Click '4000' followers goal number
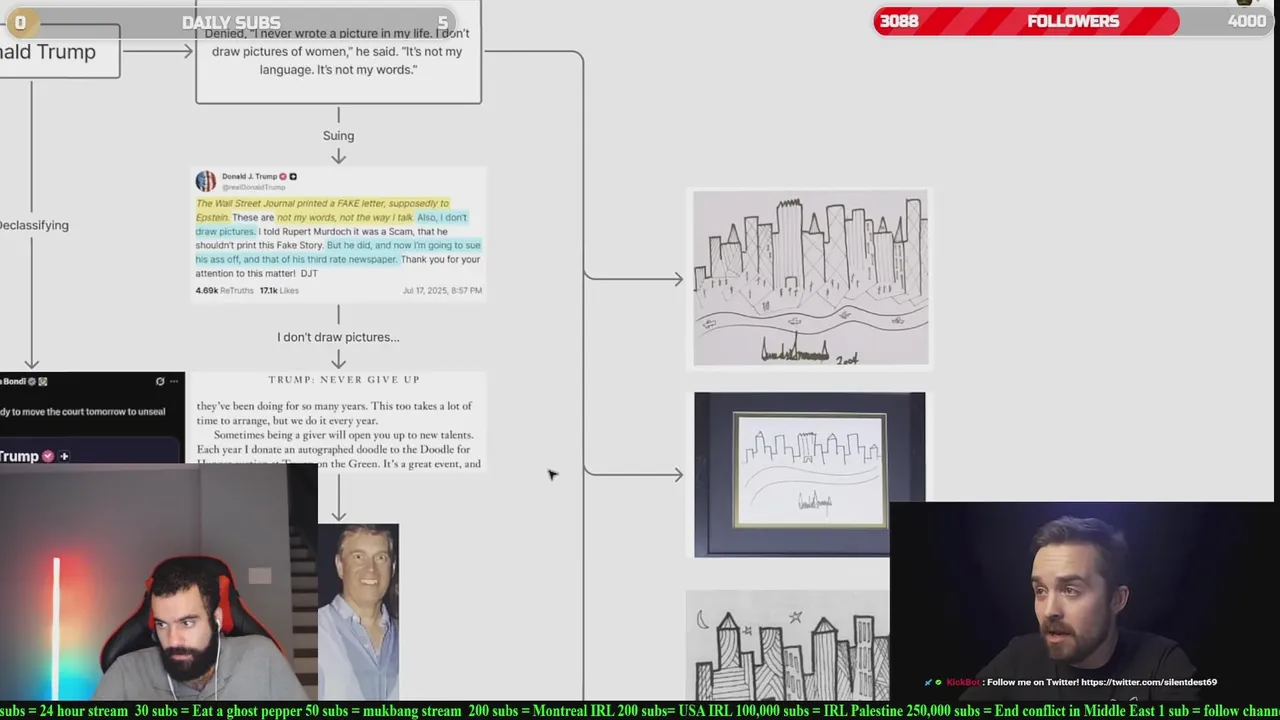Screen dimensions: 1280x720 [x=1246, y=21]
